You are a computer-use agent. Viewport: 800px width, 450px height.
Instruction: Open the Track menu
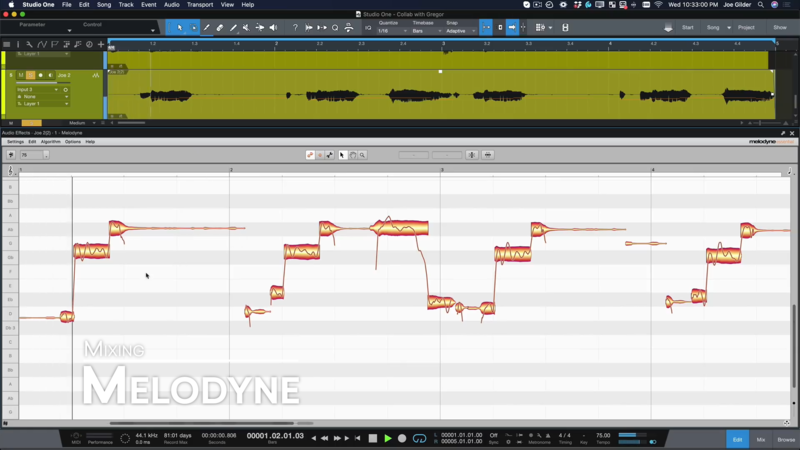[x=126, y=5]
